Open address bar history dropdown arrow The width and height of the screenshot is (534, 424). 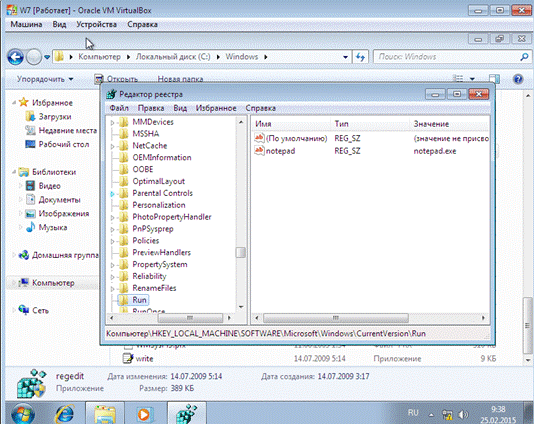click(345, 57)
